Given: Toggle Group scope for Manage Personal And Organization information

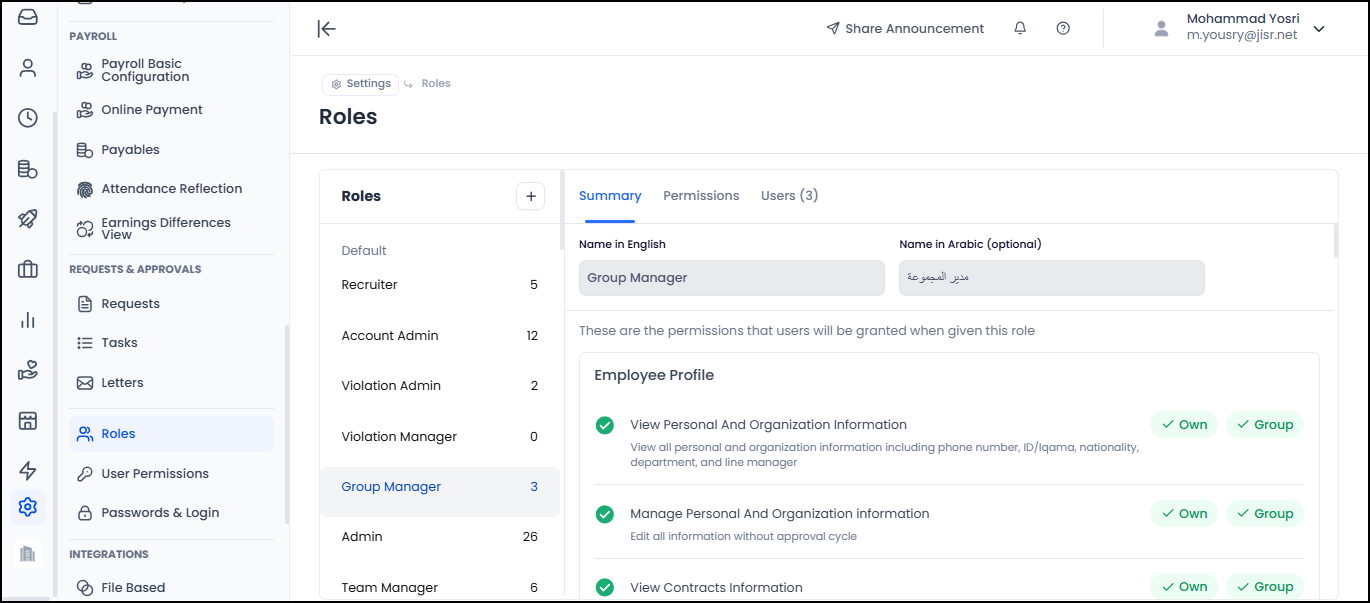Looking at the screenshot, I should [x=1265, y=513].
